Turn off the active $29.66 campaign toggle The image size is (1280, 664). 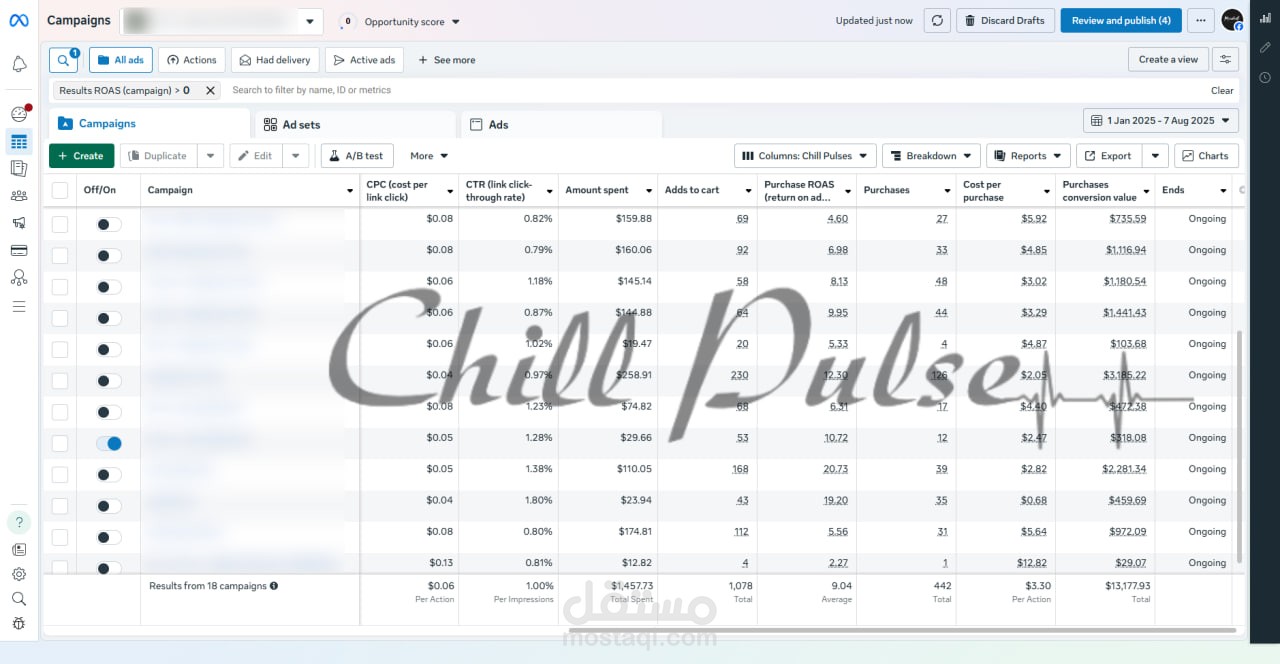(109, 443)
